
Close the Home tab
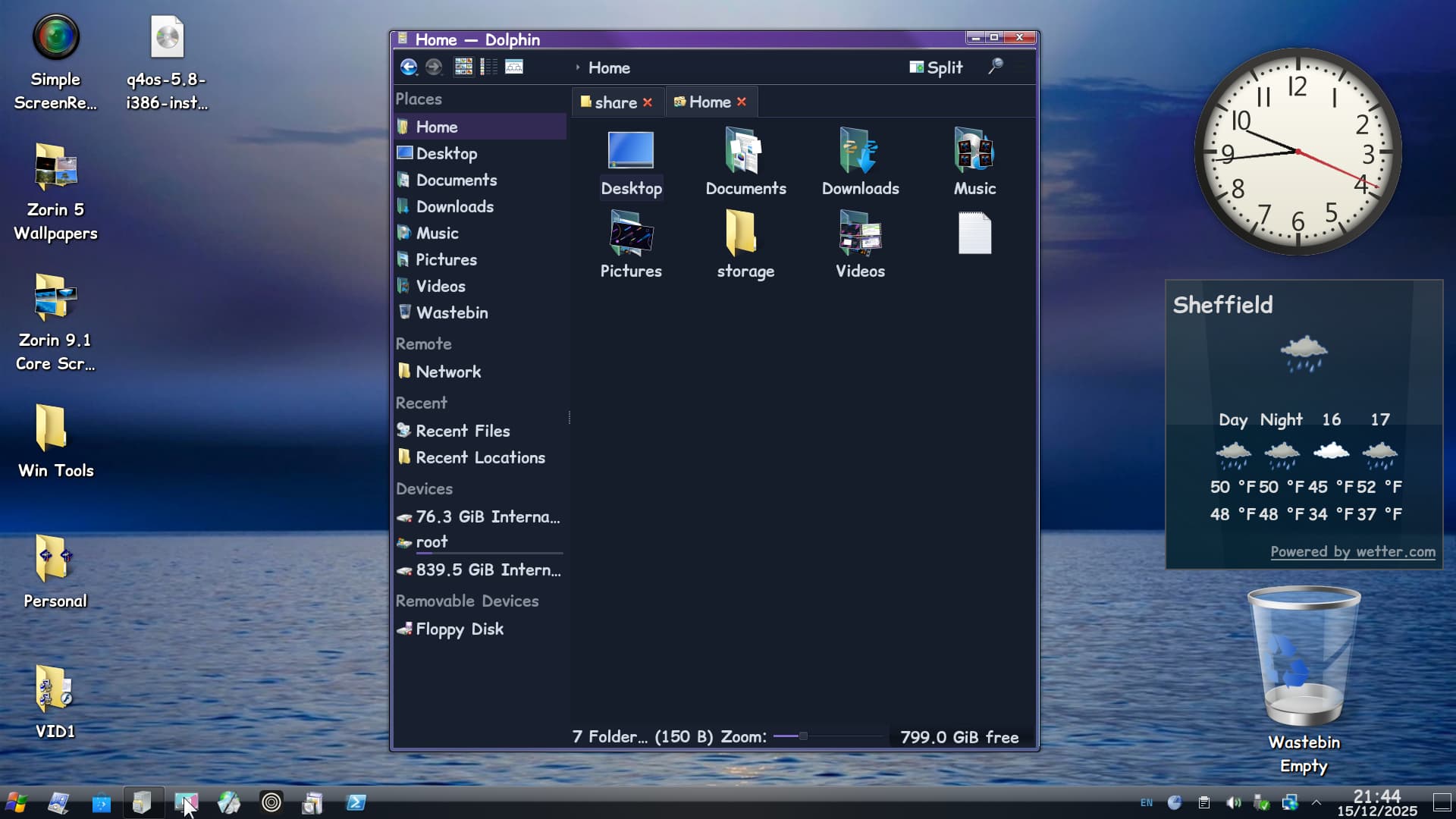pyautogui.click(x=742, y=102)
